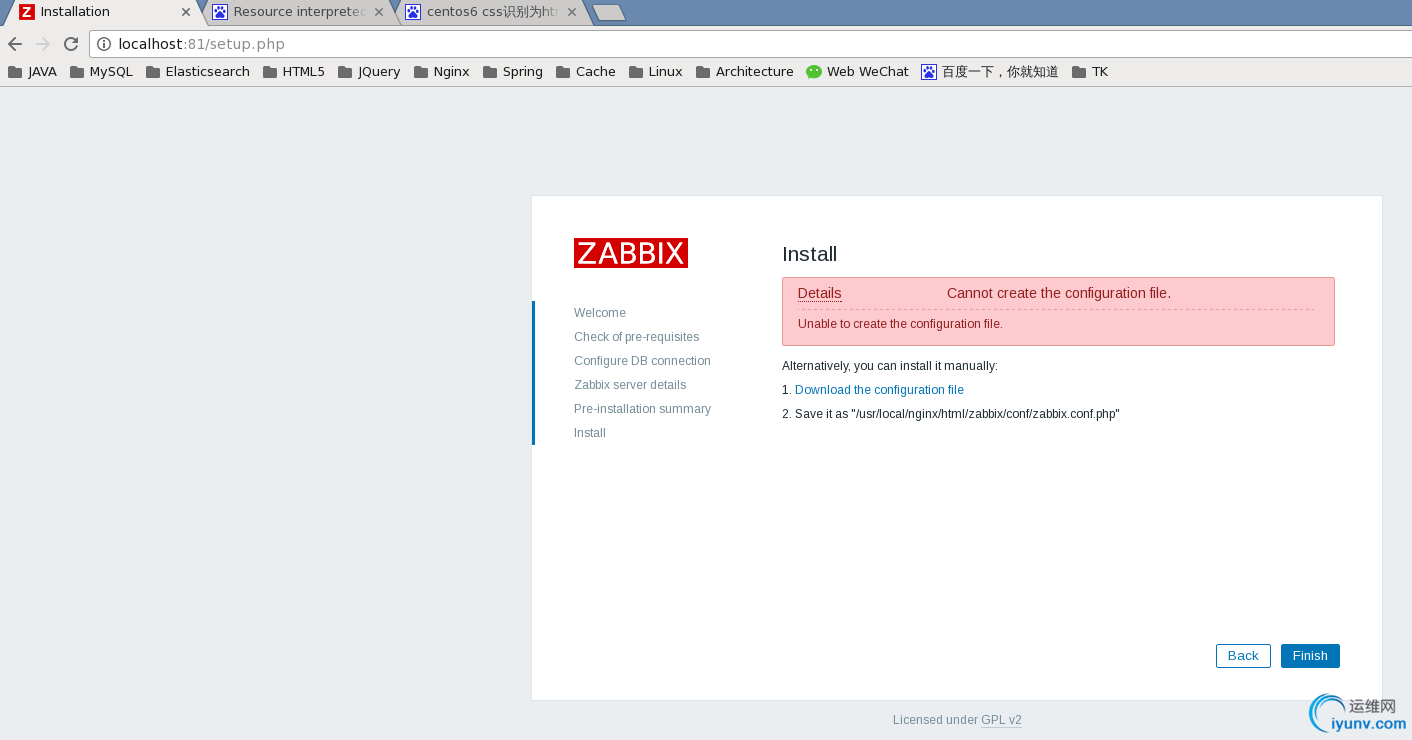Open the Elasticsearch bookmarks folder
Screen dimensions: 1412x740
coord(198,72)
